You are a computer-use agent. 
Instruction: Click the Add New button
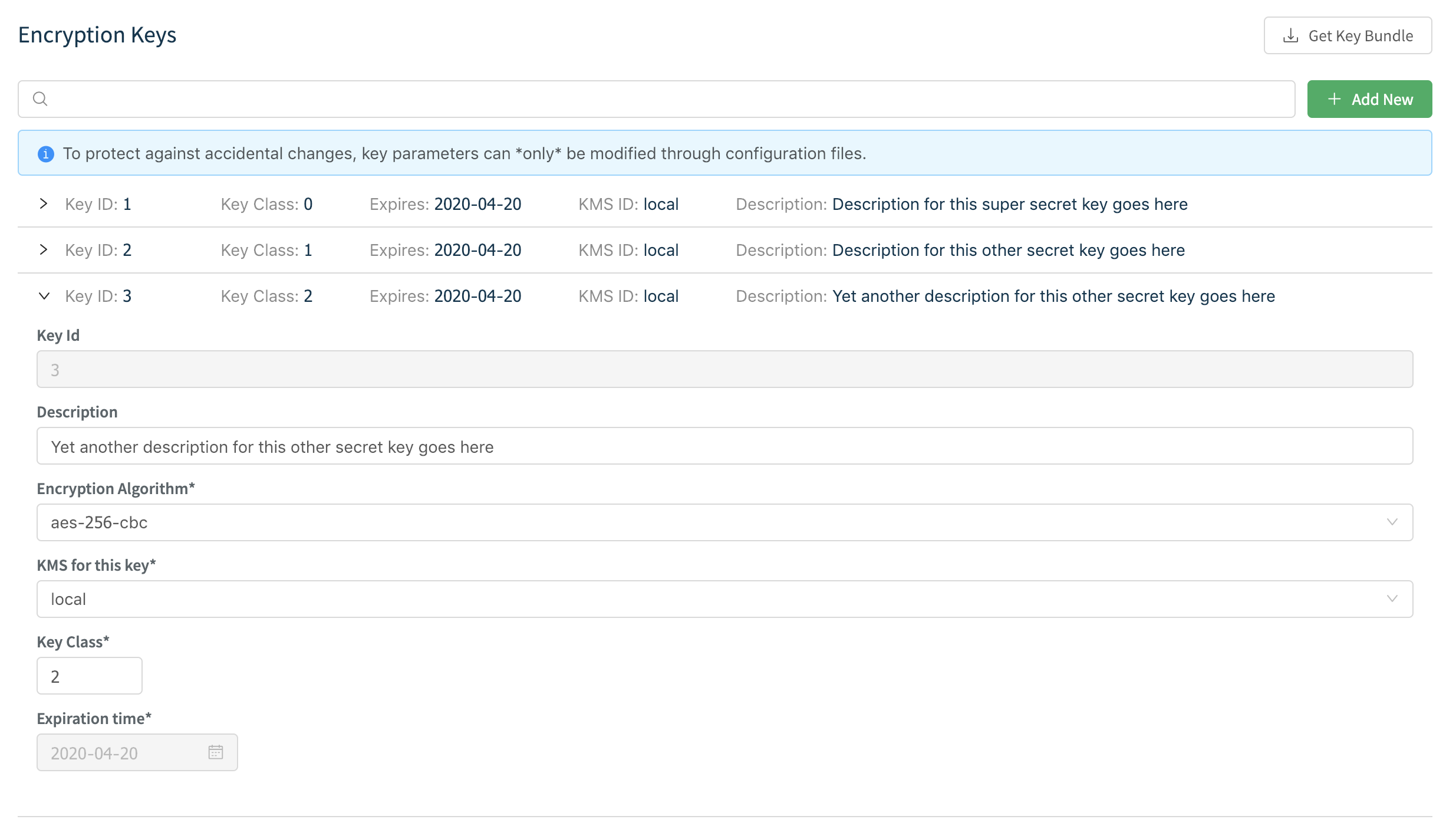(x=1369, y=98)
